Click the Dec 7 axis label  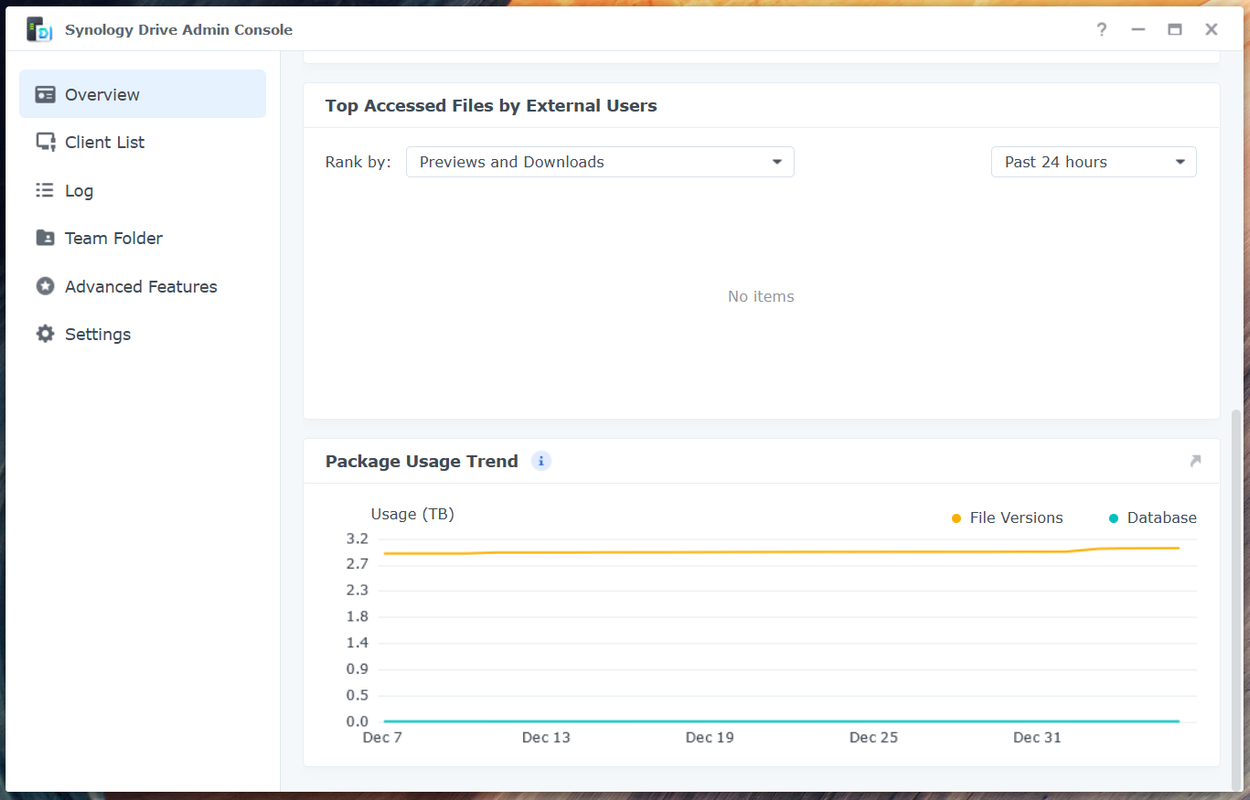383,738
